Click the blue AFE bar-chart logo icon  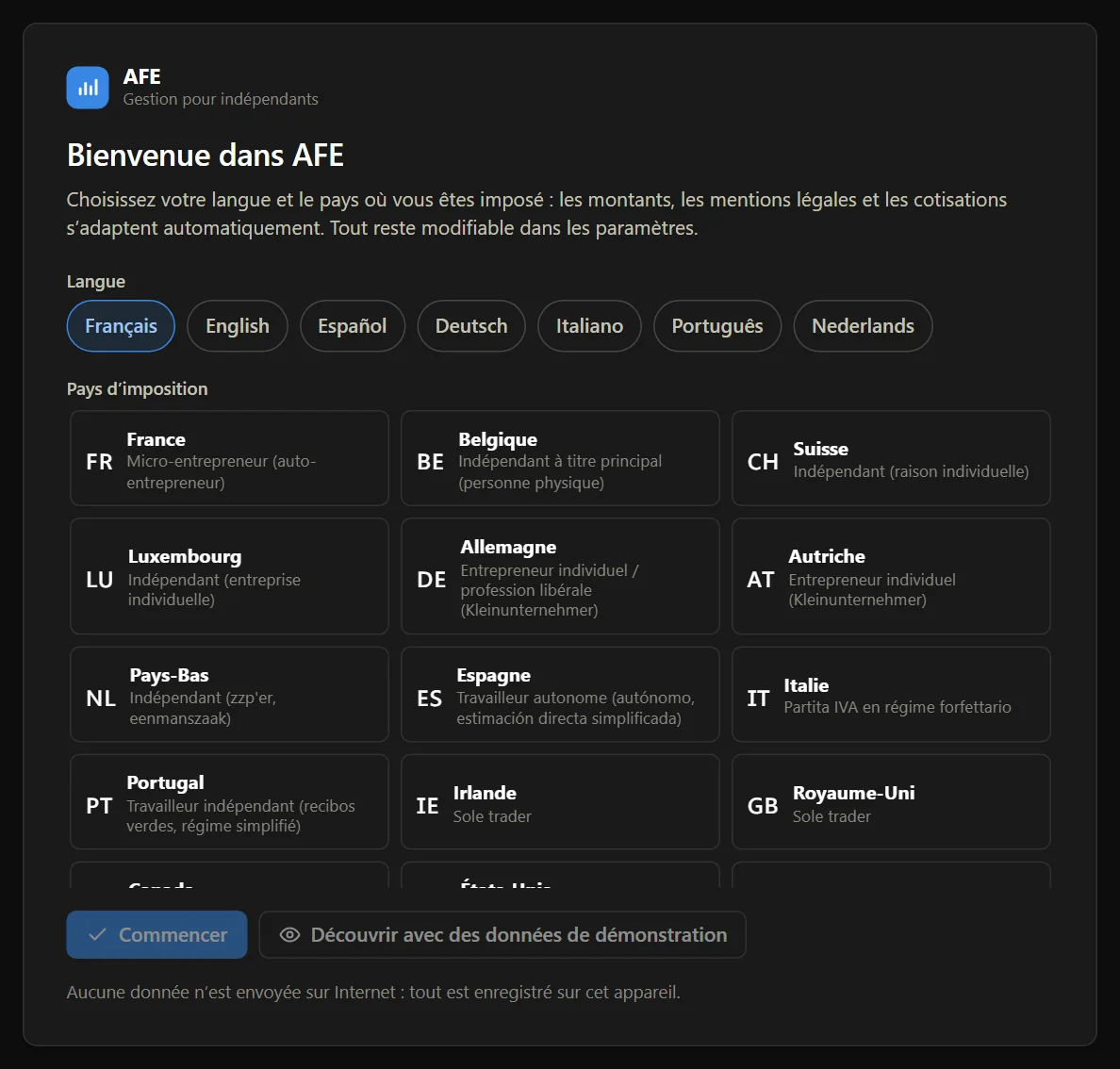tap(88, 88)
